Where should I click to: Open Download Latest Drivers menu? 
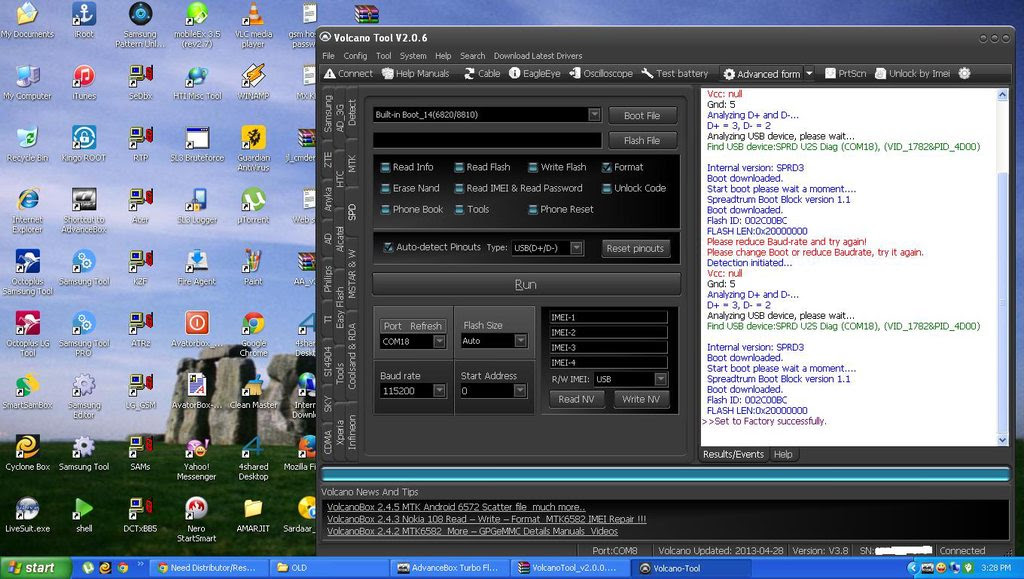[537, 56]
